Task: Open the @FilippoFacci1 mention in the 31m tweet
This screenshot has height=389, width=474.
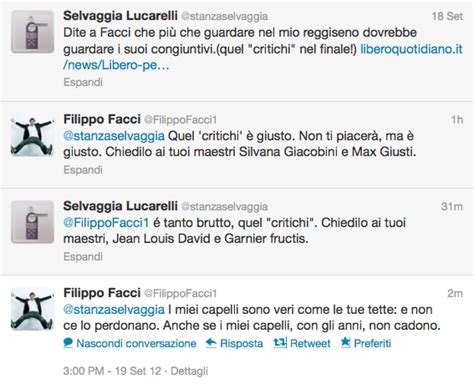Action: tap(106, 223)
